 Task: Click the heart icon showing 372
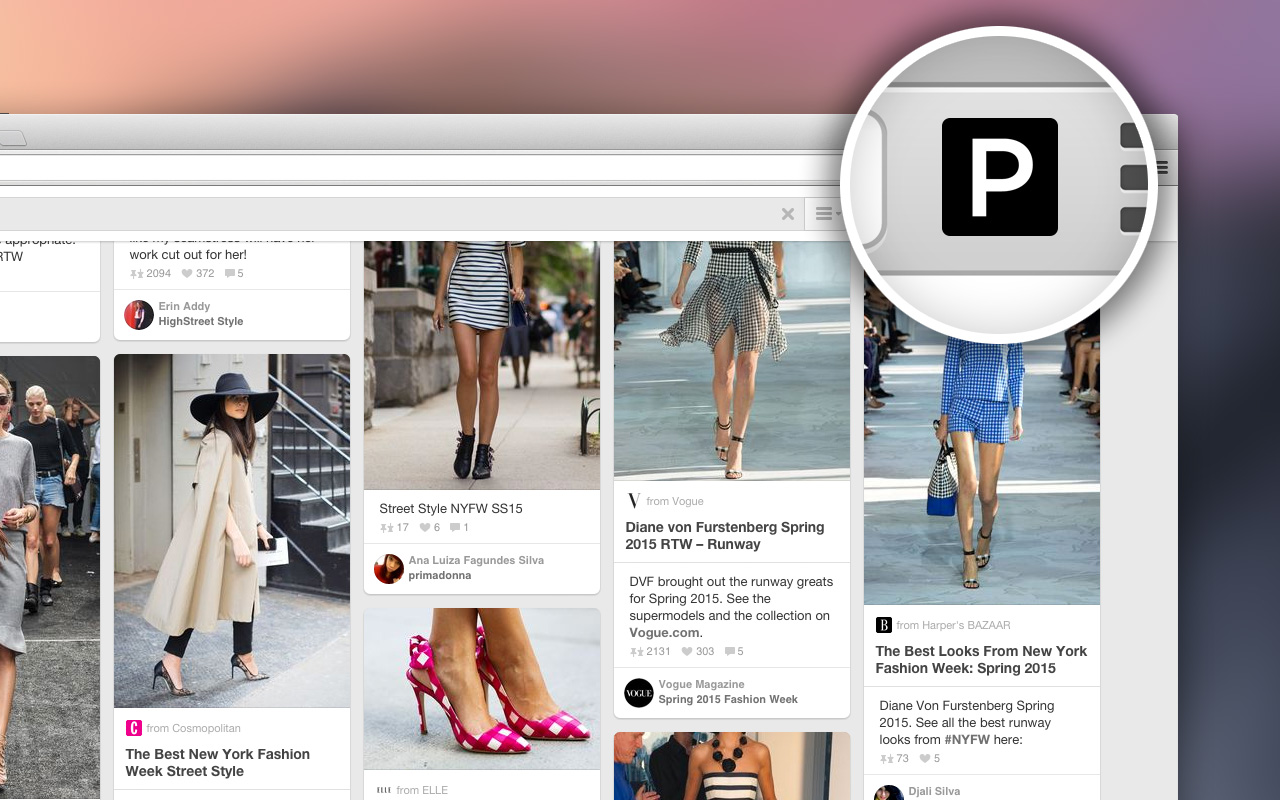tap(187, 273)
